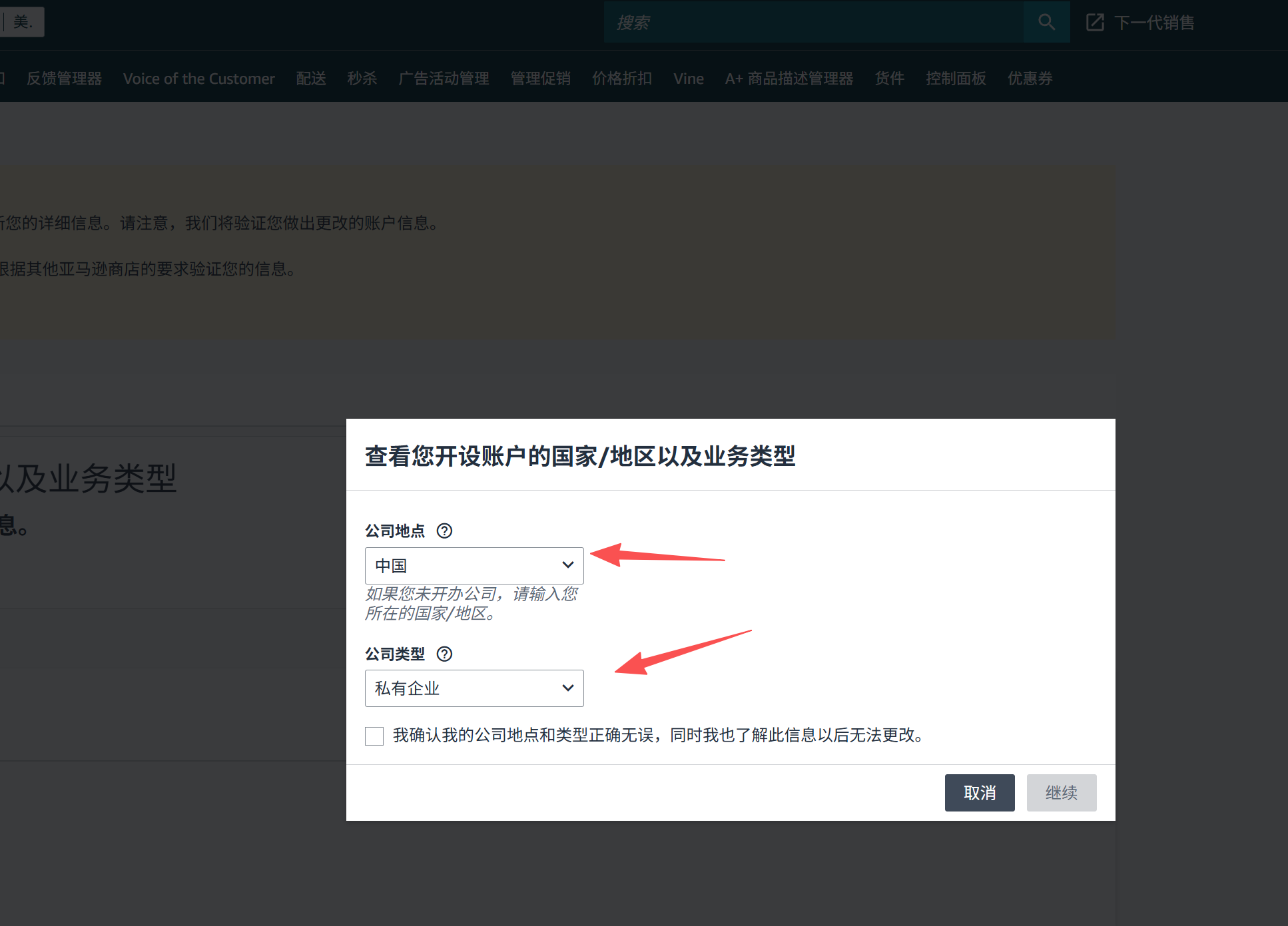Image resolution: width=1288 pixels, height=926 pixels.
Task: Open the 广告活动管理 menu item
Action: tap(444, 79)
